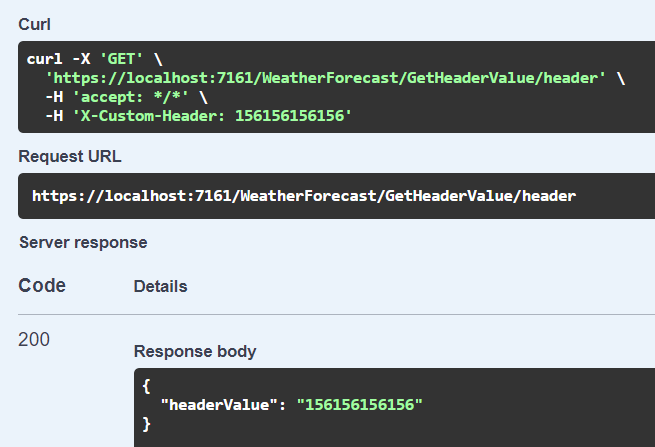Click the 156156156156 value in curl header
Screen dimensions: 655x447
coord(292,116)
